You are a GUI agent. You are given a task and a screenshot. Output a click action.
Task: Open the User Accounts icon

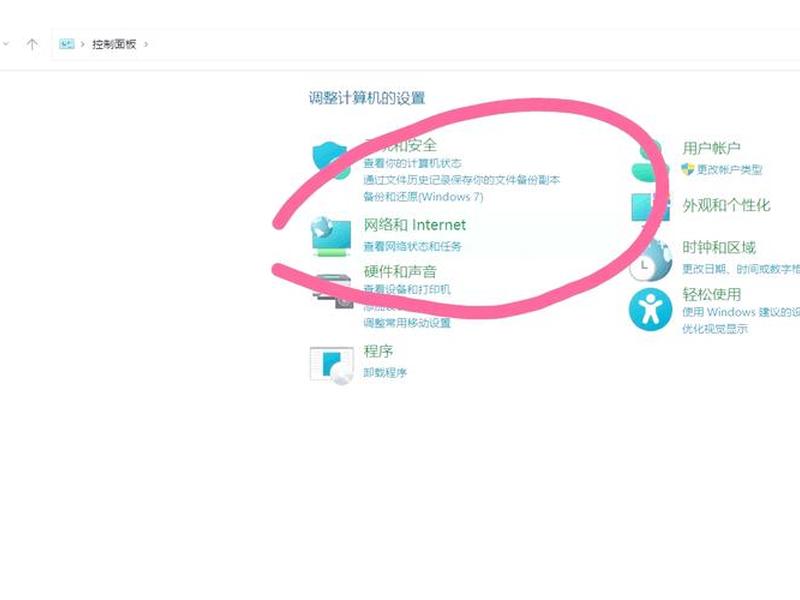tap(649, 160)
